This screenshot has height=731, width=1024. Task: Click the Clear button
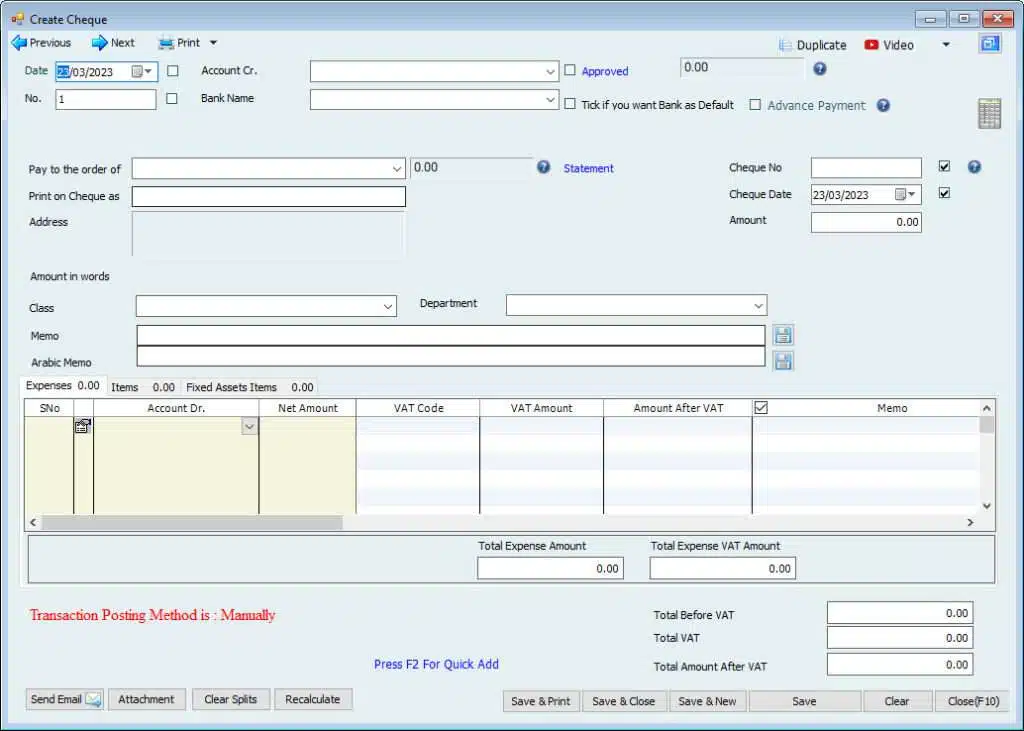(x=897, y=701)
